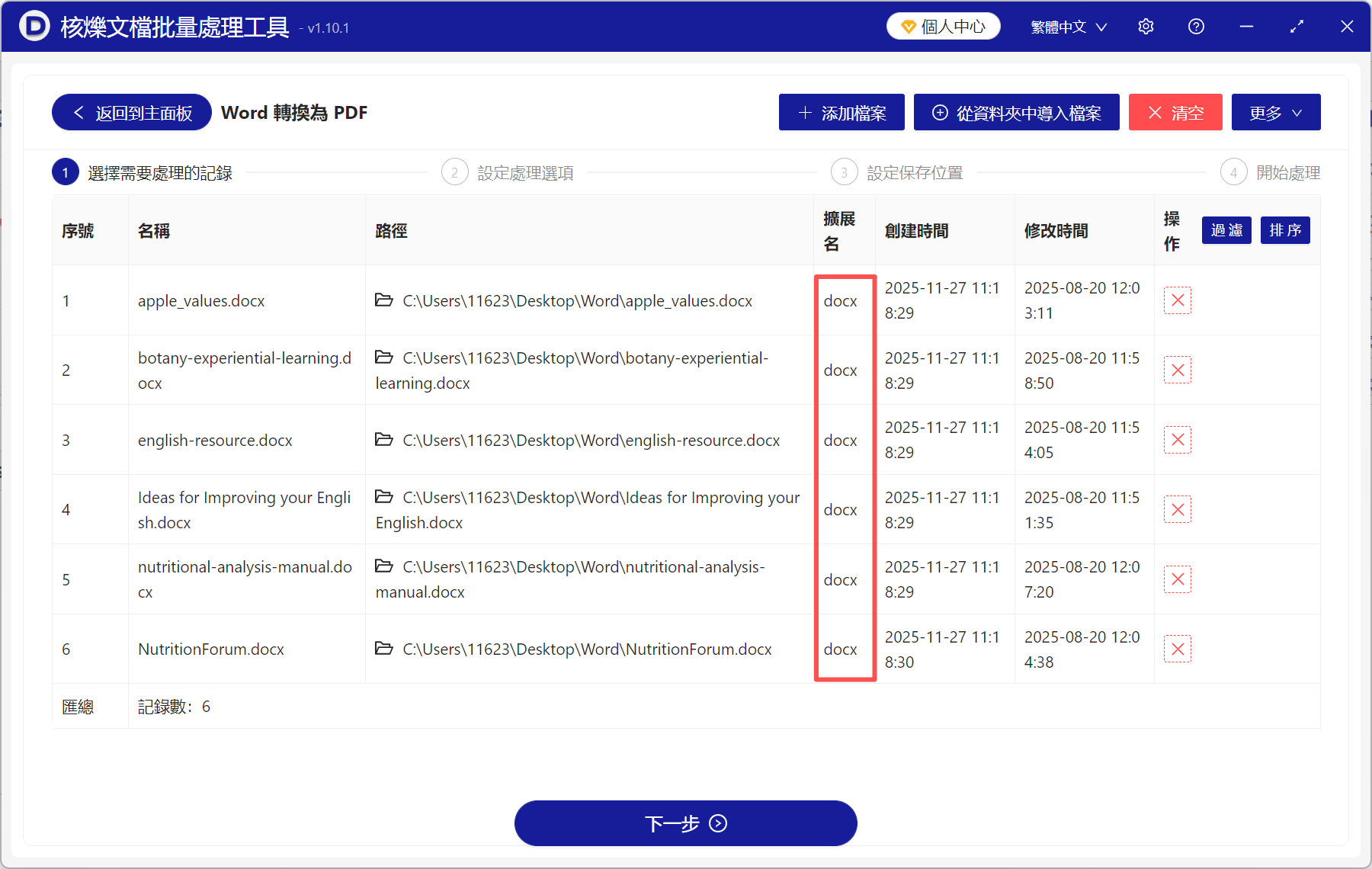This screenshot has width=1372, height=869.
Task: Click the crown icon inside 個人中心 badge
Action: 907,25
